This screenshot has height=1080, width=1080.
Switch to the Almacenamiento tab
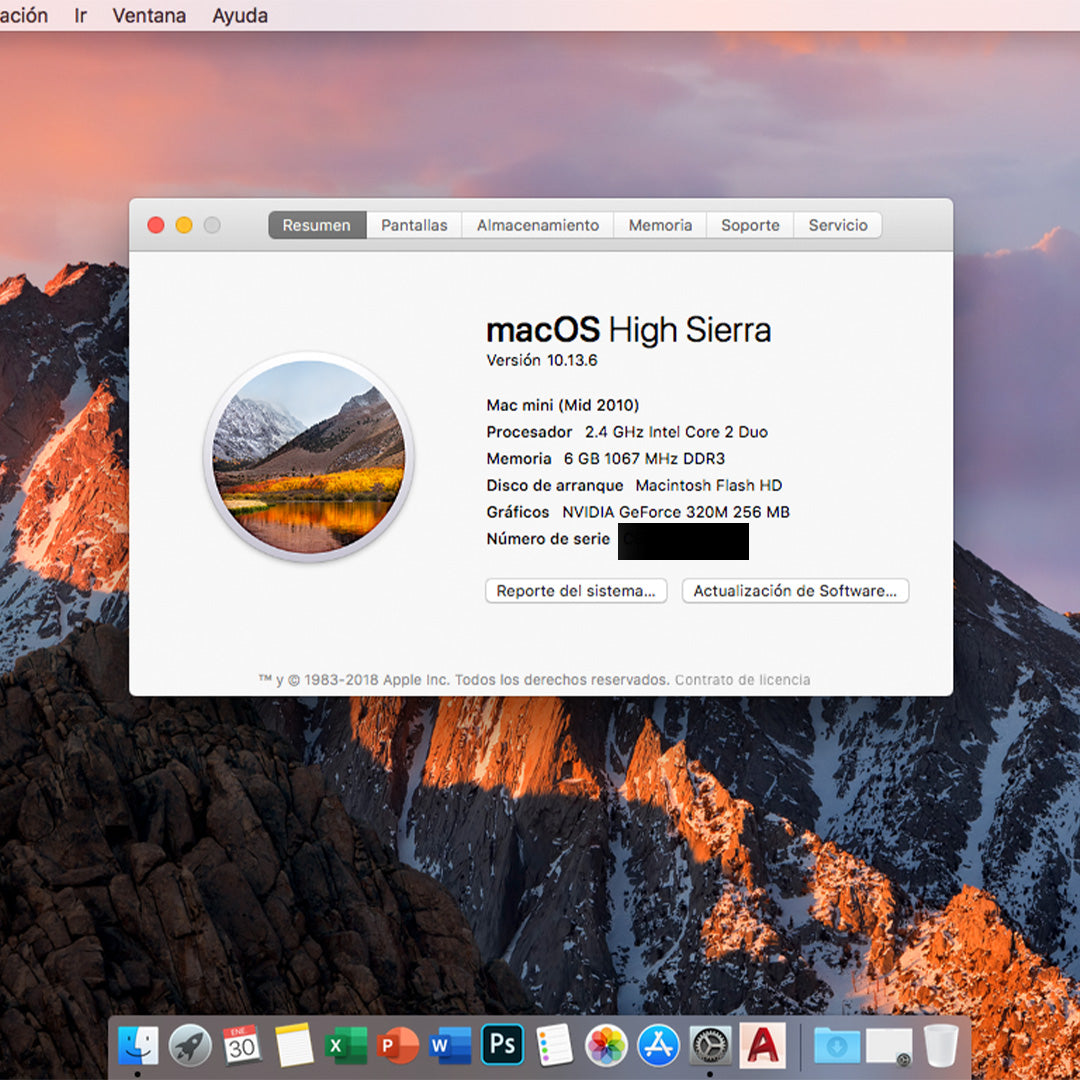click(x=537, y=225)
